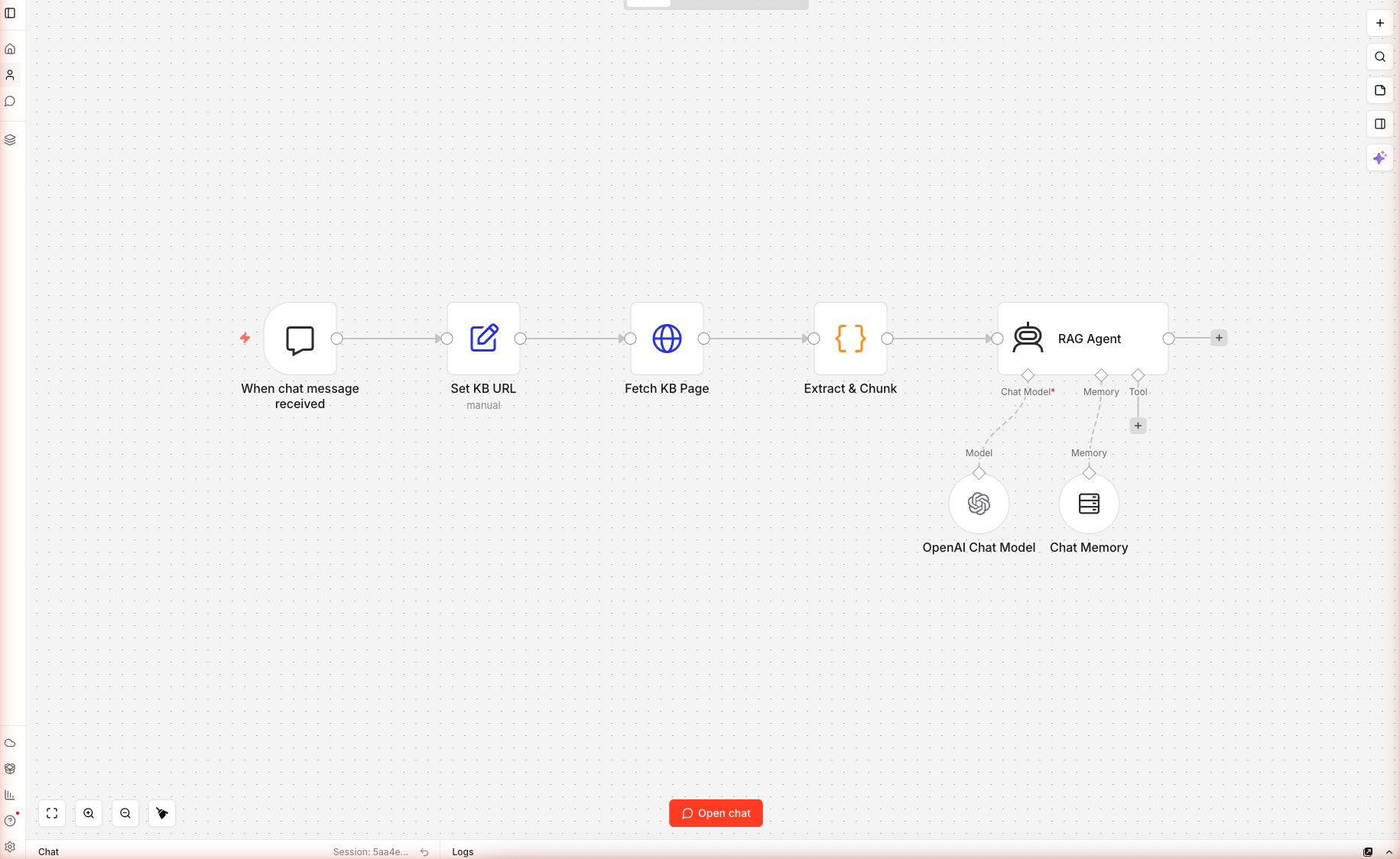Zoom in on the canvas
Viewport: 1400px width, 859px height.
pyautogui.click(x=89, y=813)
